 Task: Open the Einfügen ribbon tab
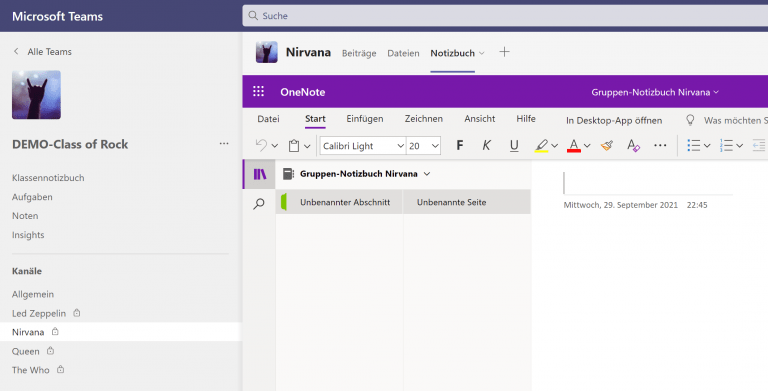coord(365,119)
